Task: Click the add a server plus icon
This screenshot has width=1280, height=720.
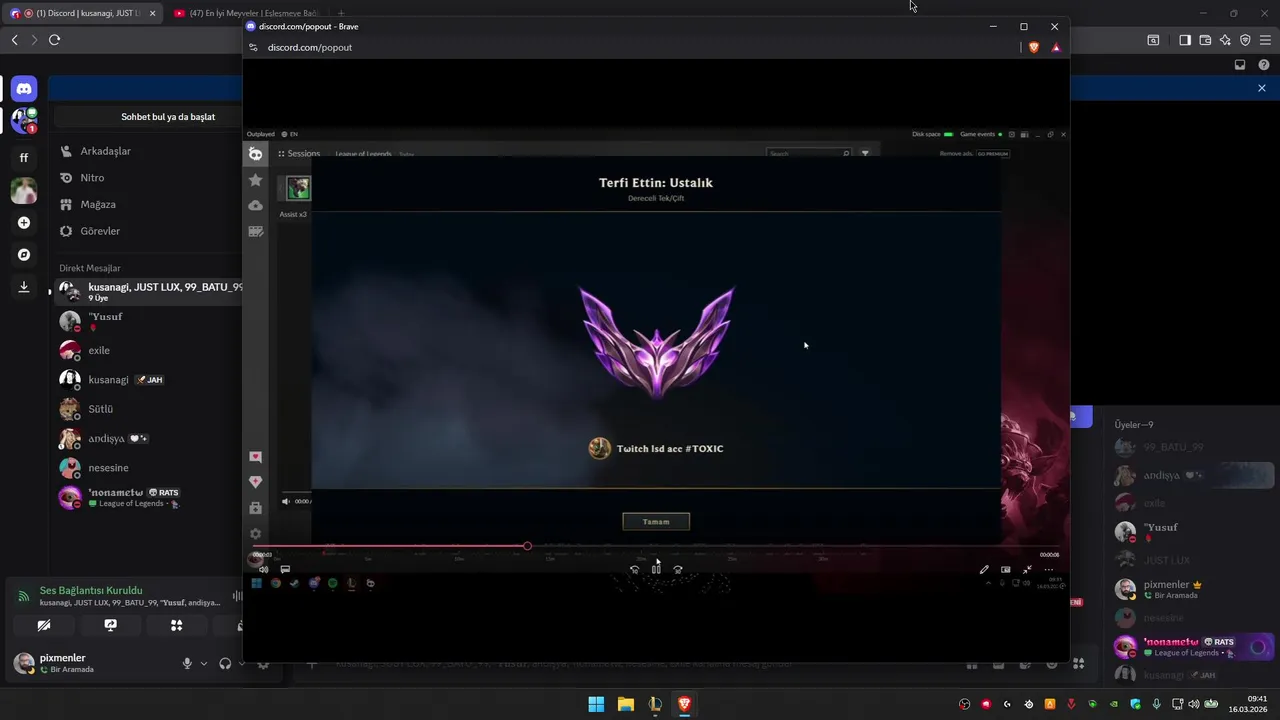Action: 24,223
